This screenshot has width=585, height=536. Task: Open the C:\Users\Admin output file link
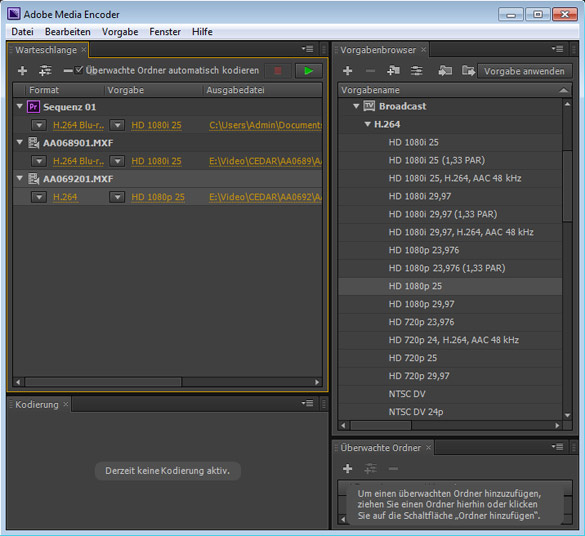click(x=265, y=125)
